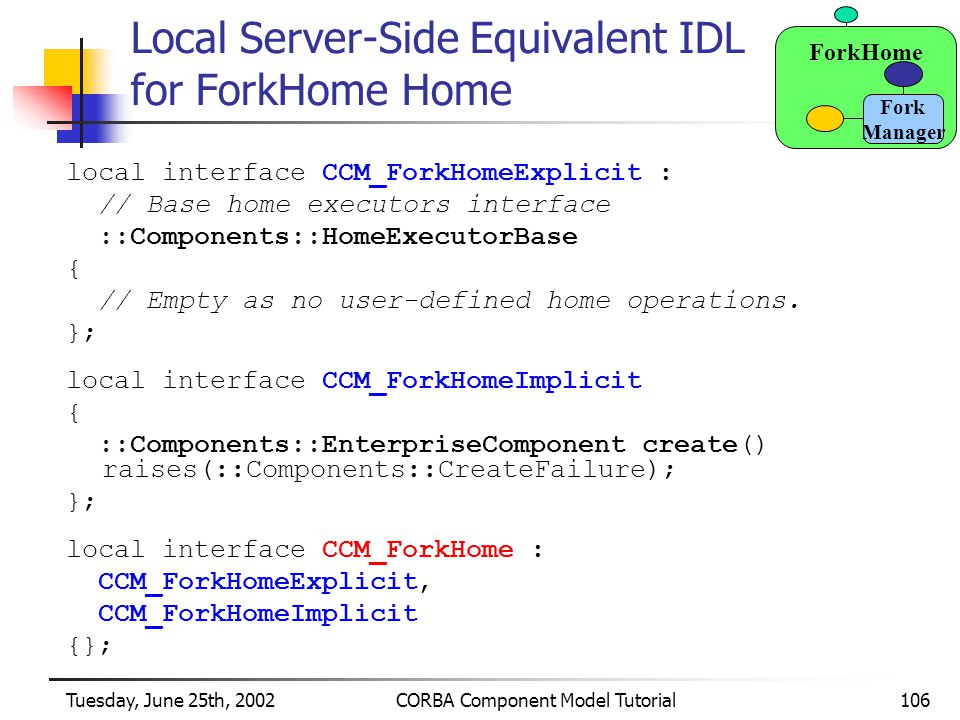Image resolution: width=960 pixels, height=720 pixels.
Task: Click the footer date 'Tuesday, June 25th, 2002'
Action: (170, 700)
